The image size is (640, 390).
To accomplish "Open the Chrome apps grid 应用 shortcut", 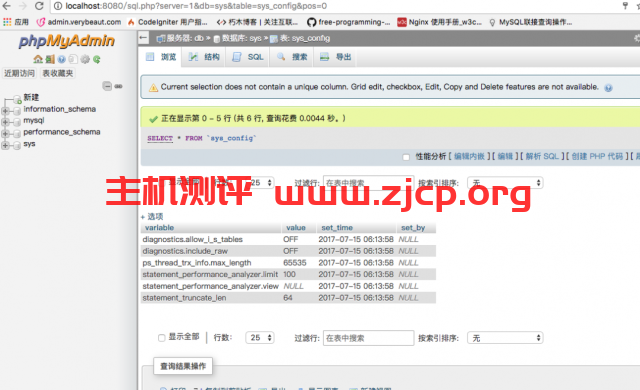I will [16, 22].
